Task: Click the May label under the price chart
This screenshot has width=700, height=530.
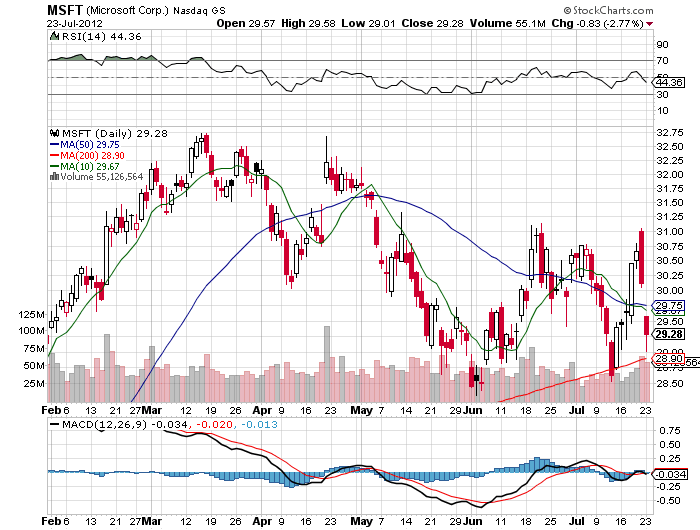Action: click(361, 410)
